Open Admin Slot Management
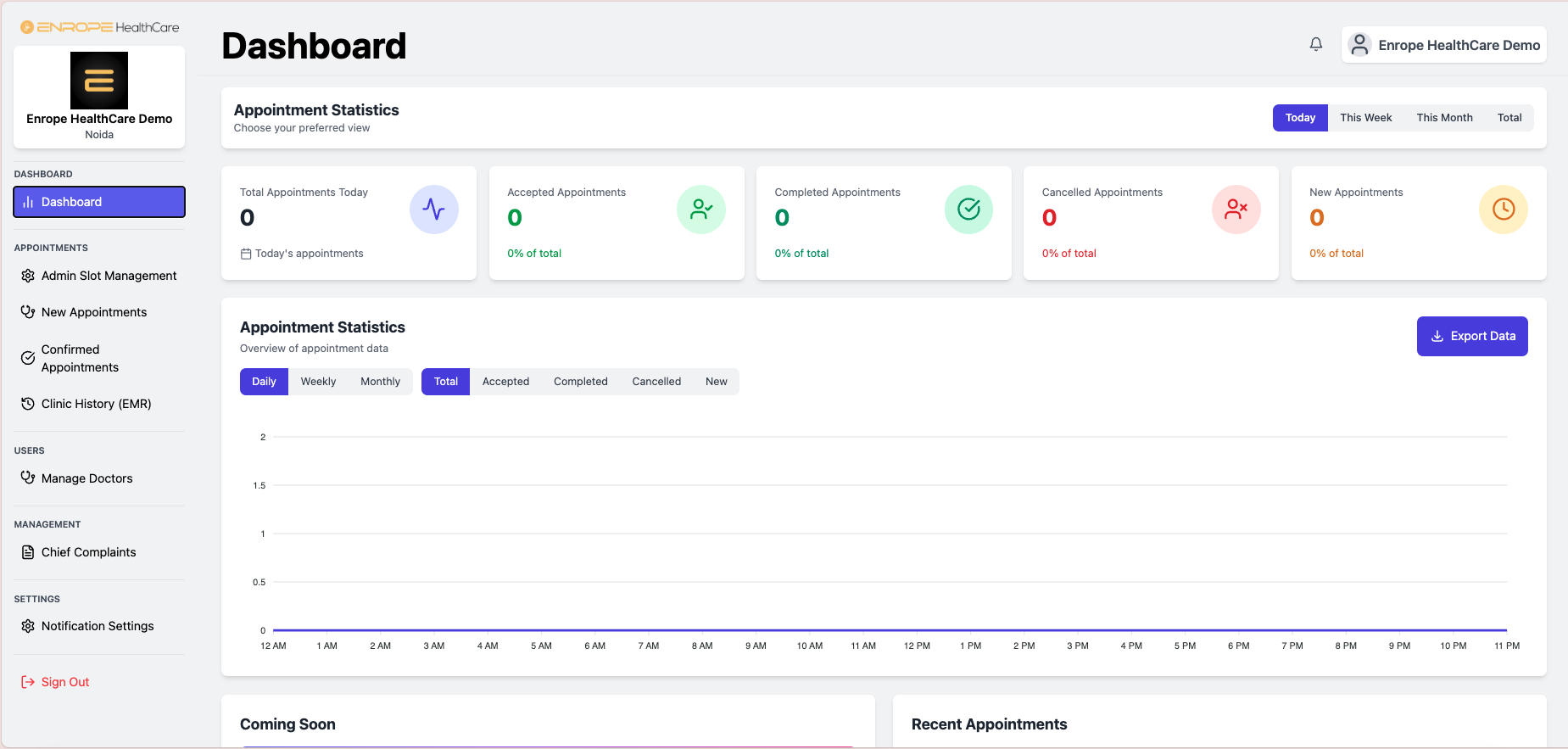 coord(99,276)
